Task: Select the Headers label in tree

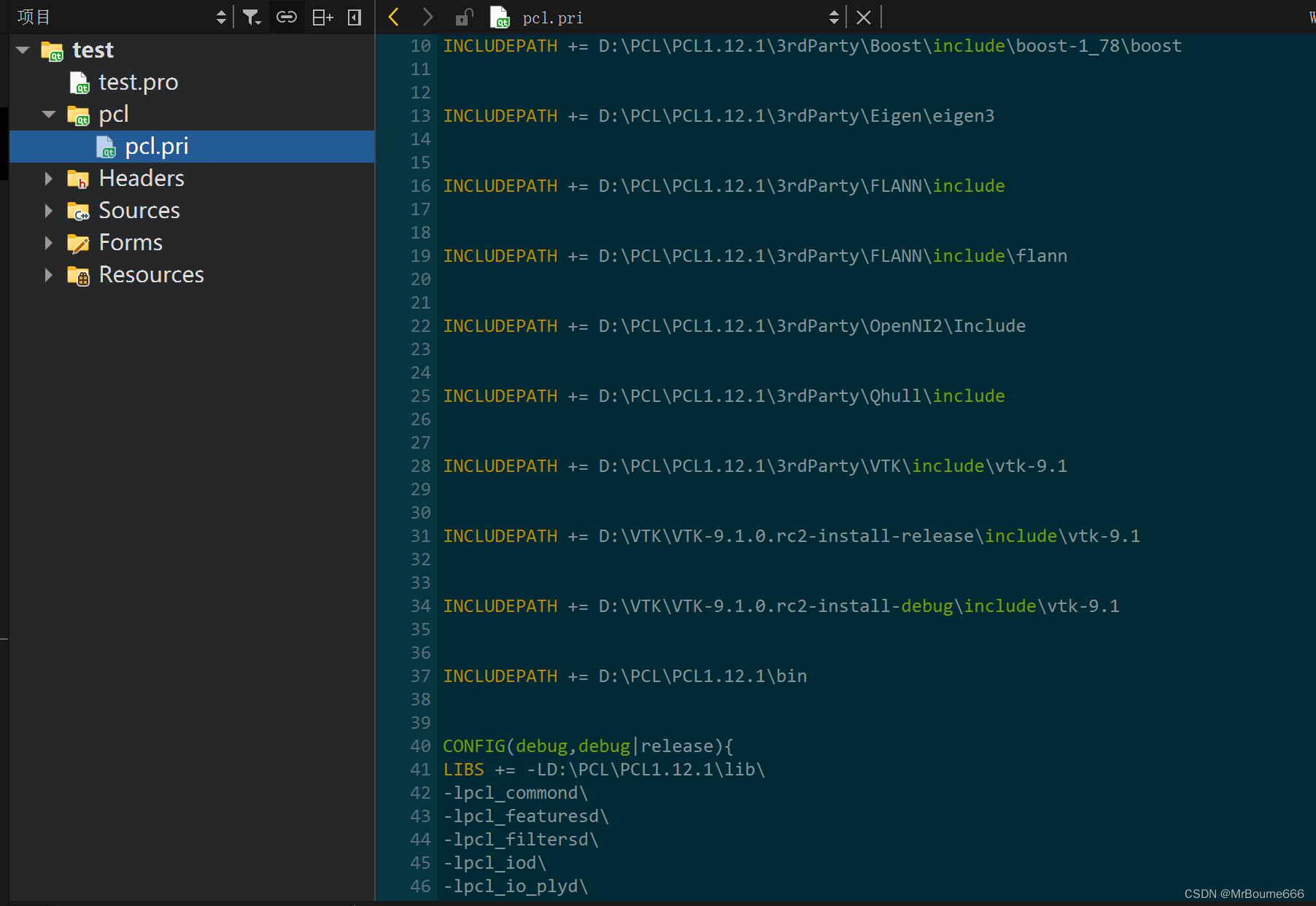Action: [142, 179]
